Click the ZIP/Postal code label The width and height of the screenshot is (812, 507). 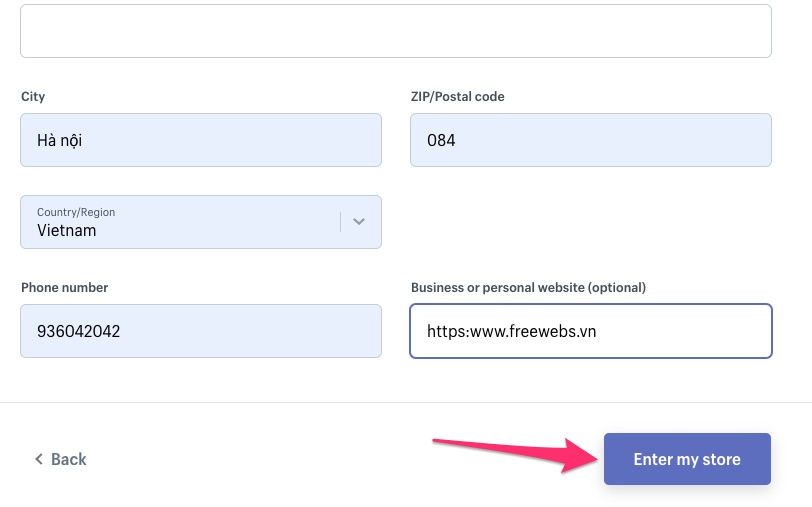458,97
